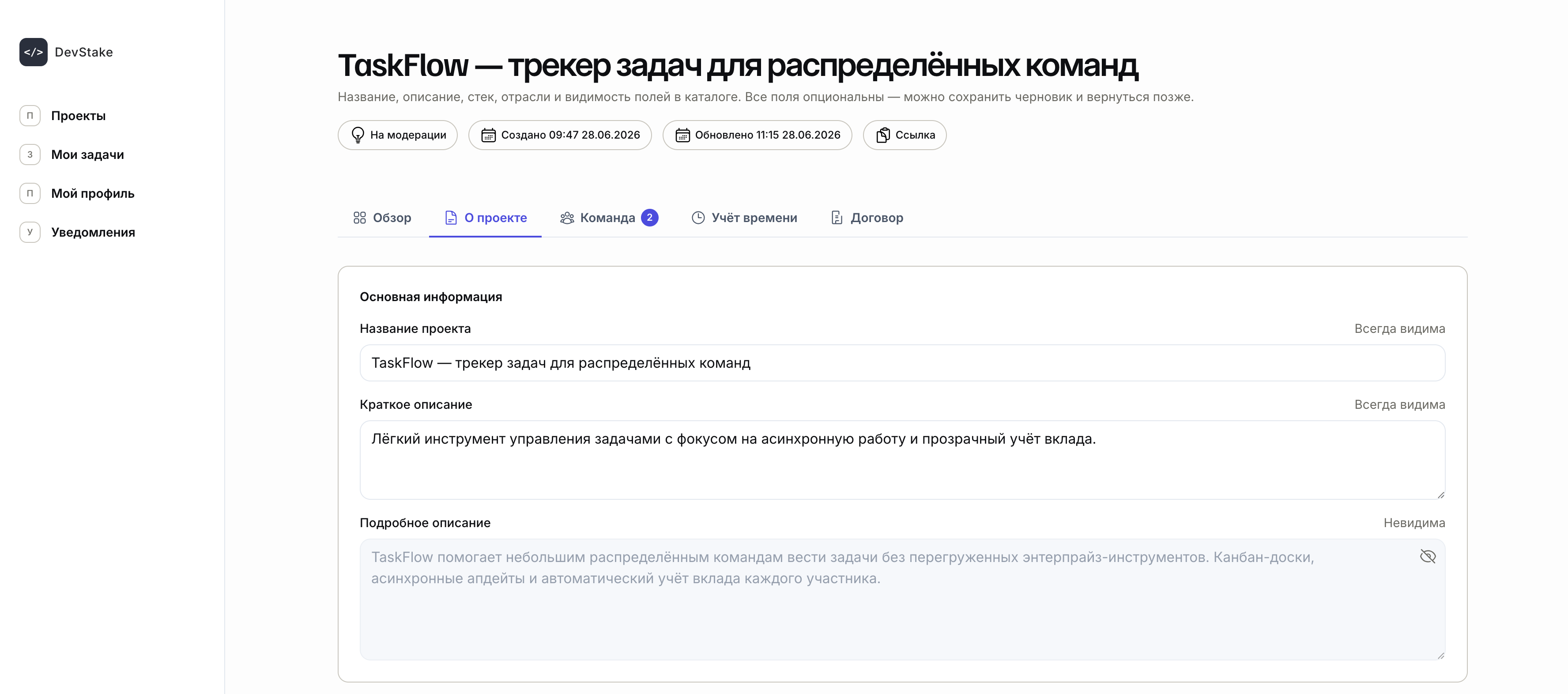Click the clipboard icon in Ссылка chip

point(883,135)
